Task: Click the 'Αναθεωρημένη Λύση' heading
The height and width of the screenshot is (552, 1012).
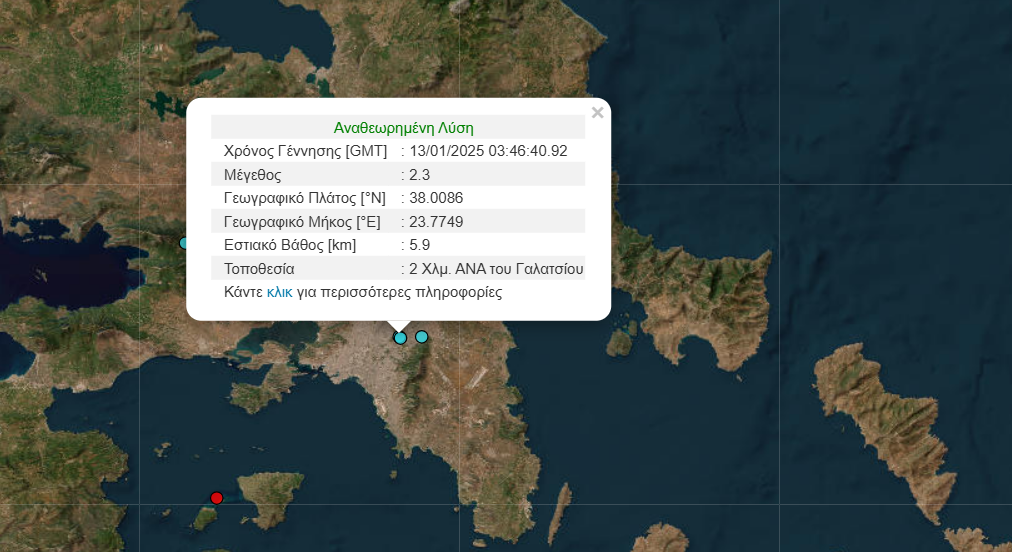Action: (x=403, y=128)
